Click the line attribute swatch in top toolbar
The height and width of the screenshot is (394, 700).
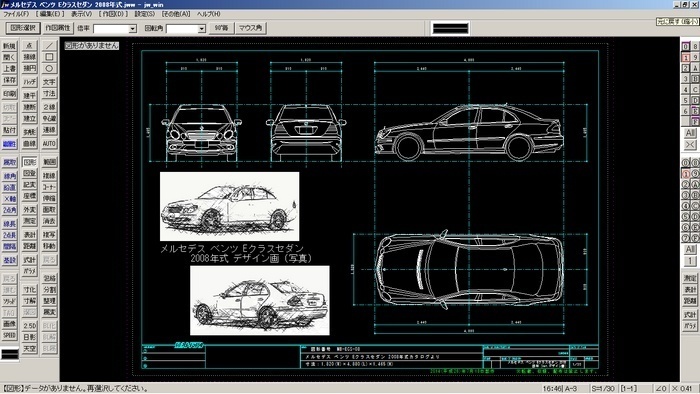(x=450, y=28)
